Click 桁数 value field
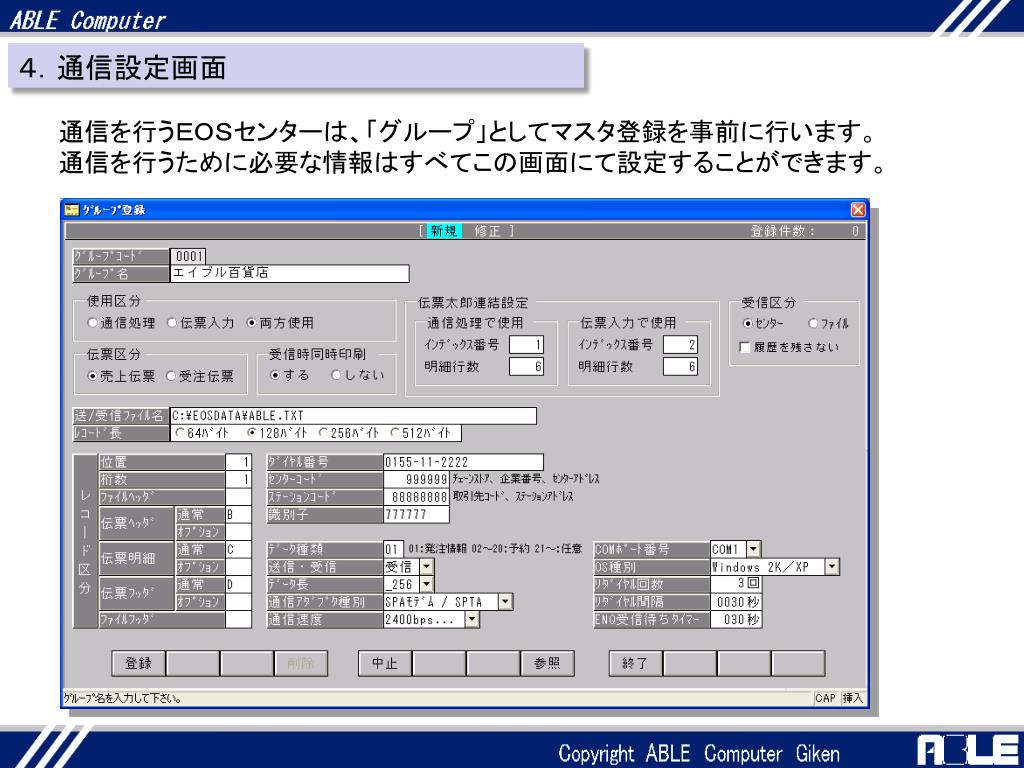 pos(238,480)
